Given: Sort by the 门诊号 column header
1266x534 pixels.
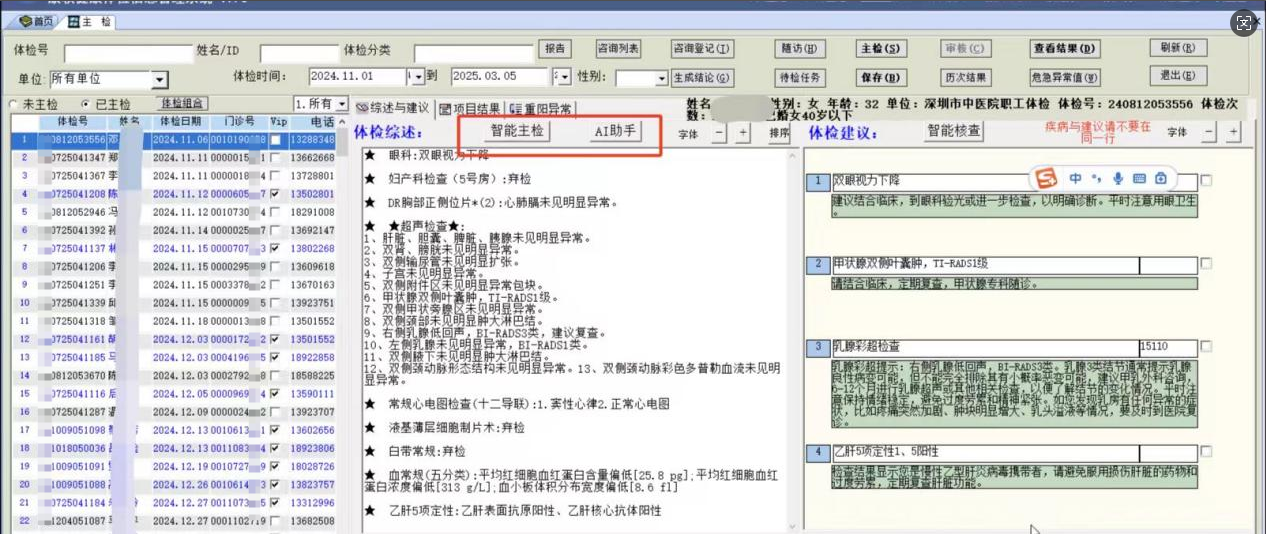Looking at the screenshot, I should coord(239,121).
